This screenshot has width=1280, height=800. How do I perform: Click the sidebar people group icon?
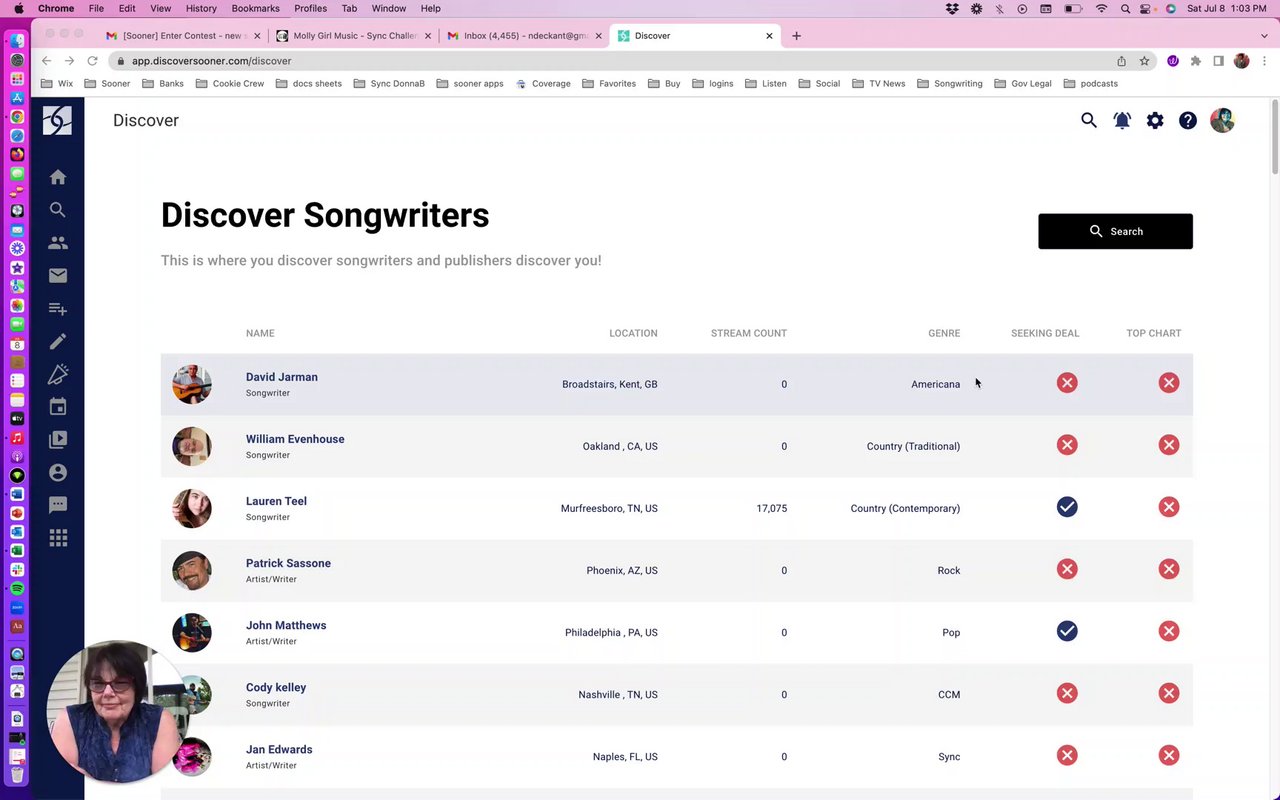pos(58,243)
